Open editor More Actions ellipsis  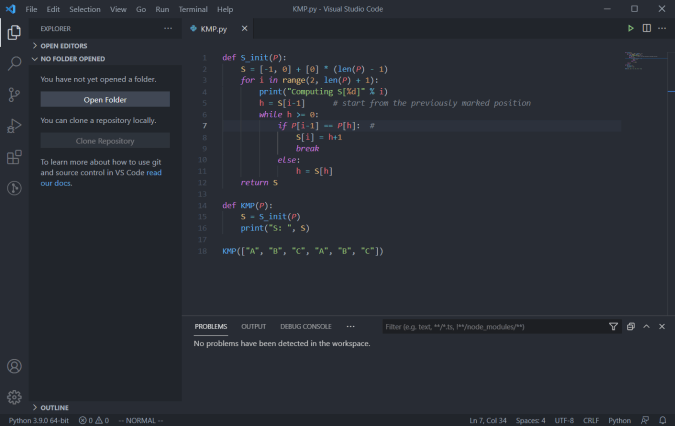coord(662,28)
